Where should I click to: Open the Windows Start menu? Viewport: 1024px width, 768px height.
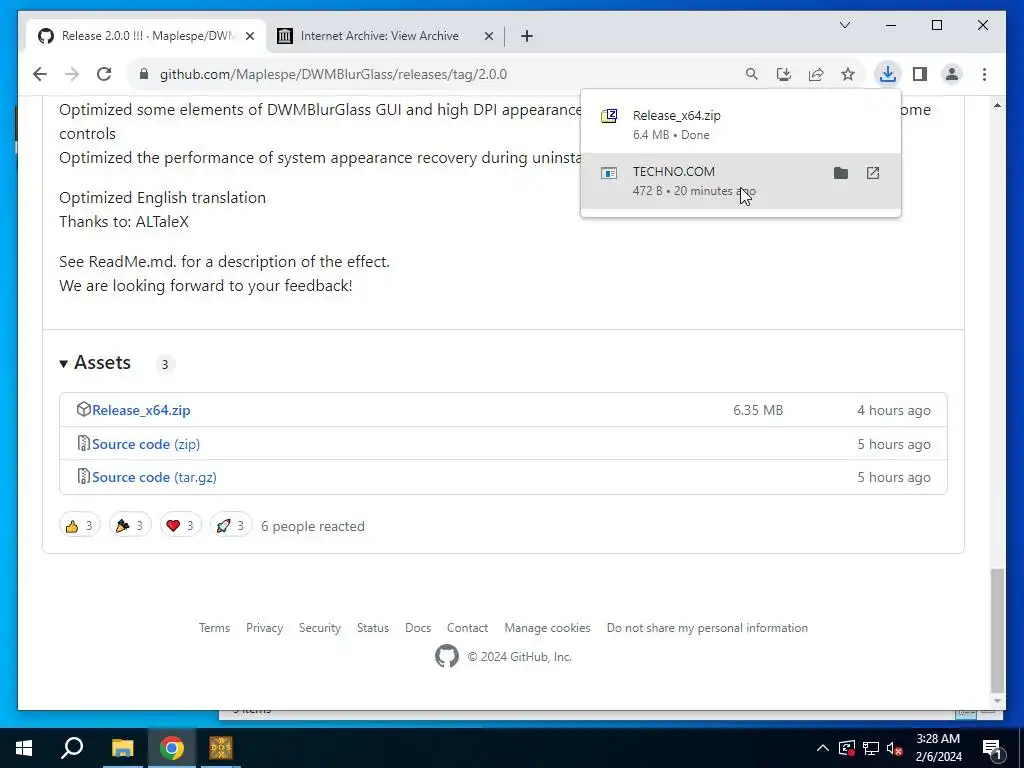[24, 748]
